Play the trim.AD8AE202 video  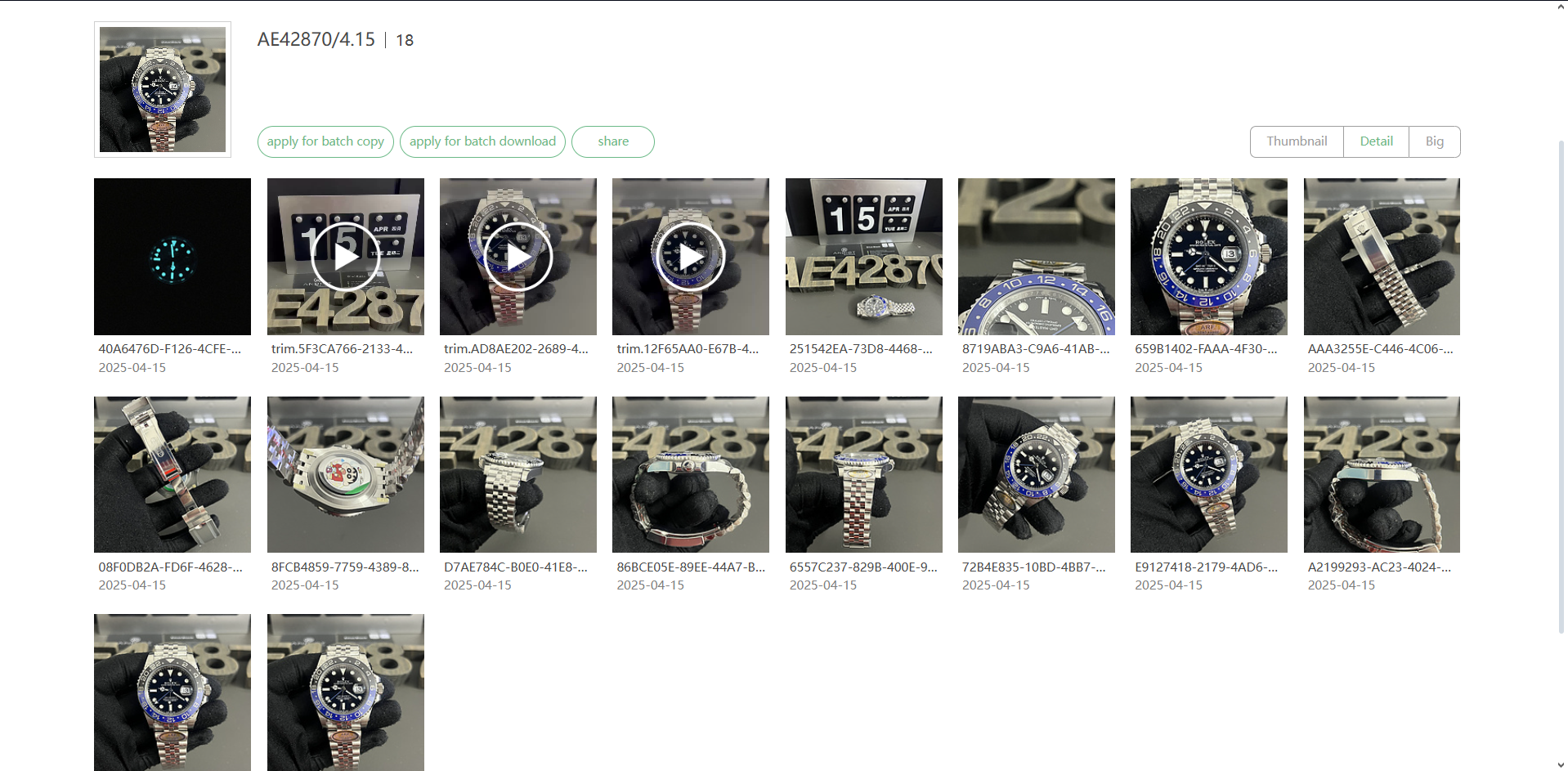click(x=518, y=257)
